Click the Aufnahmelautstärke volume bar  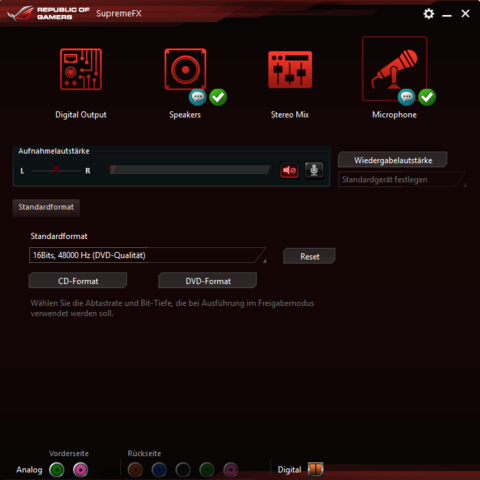coord(190,170)
